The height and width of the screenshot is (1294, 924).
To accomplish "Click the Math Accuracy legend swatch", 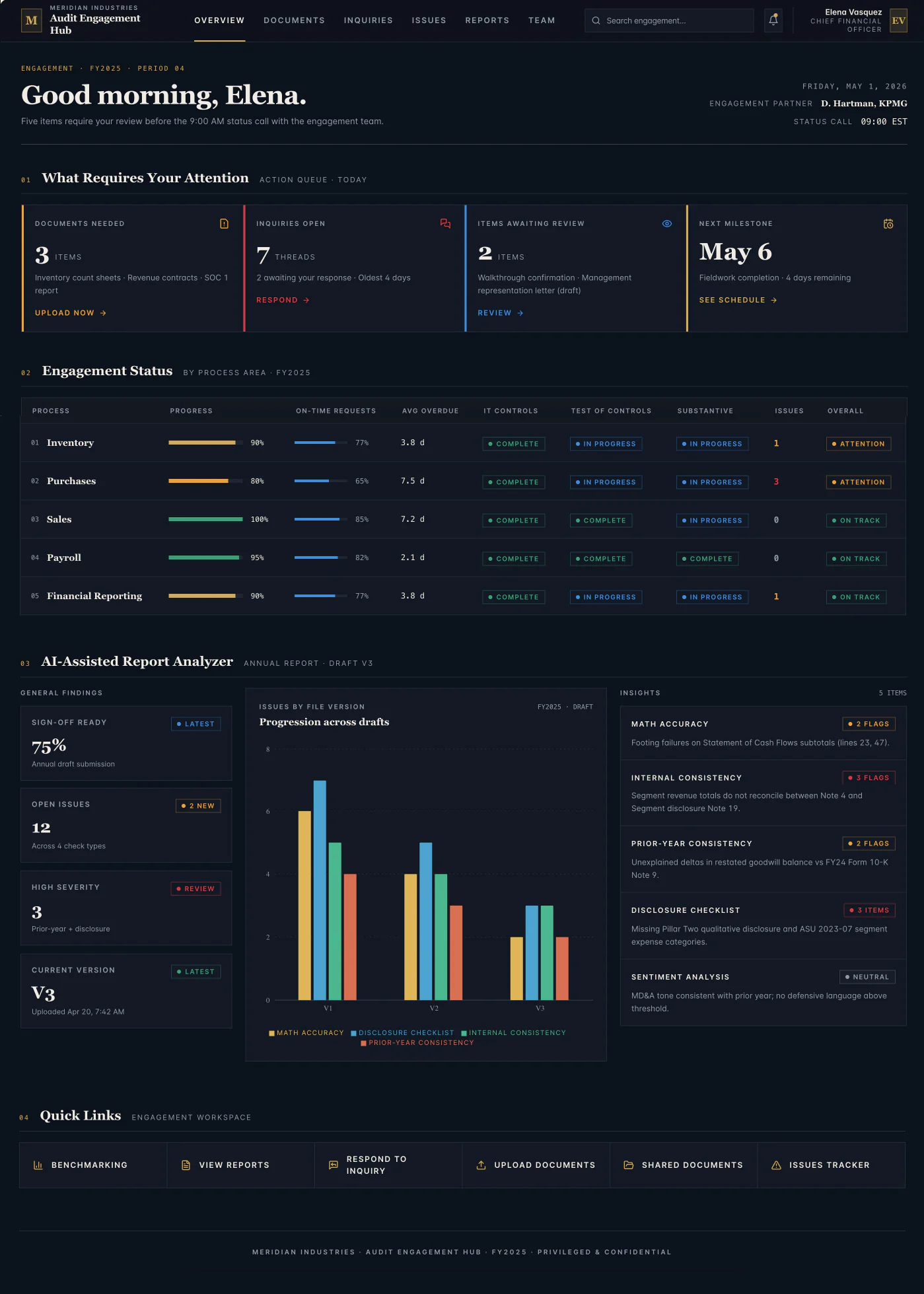I will (x=271, y=1033).
